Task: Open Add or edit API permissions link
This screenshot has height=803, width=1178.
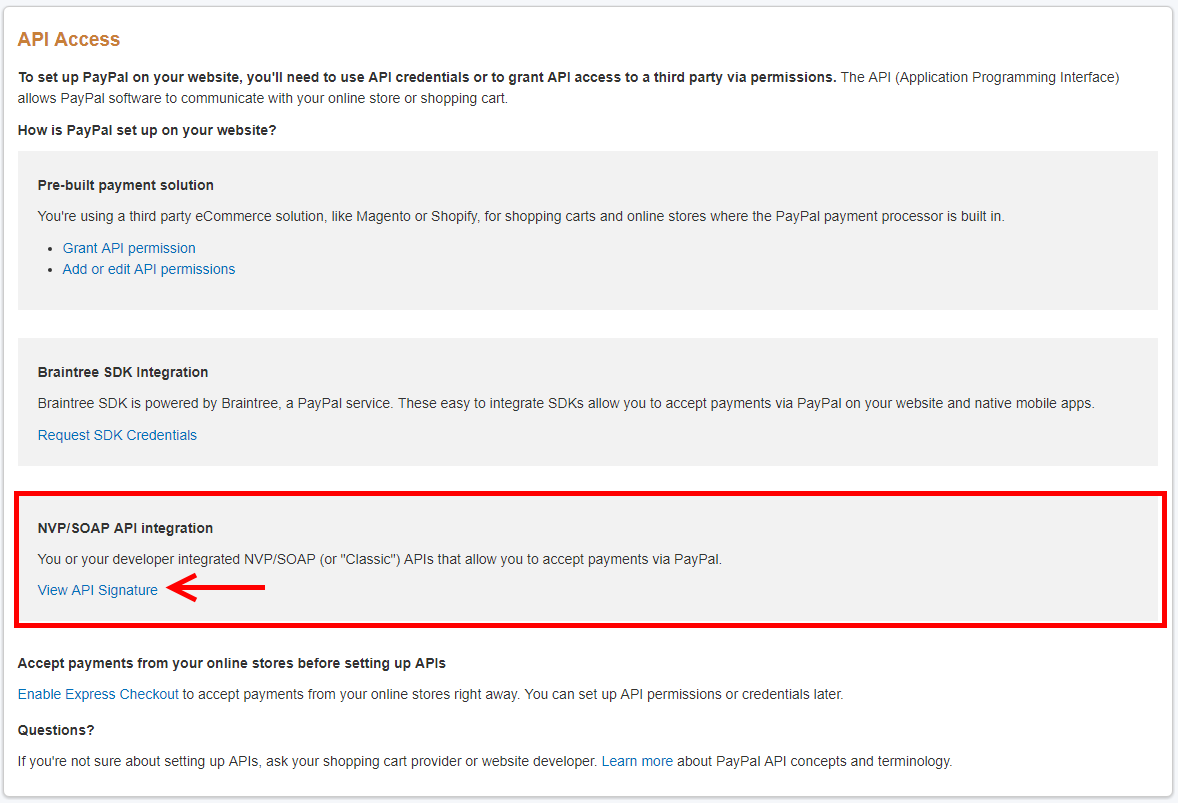Action: (x=149, y=269)
